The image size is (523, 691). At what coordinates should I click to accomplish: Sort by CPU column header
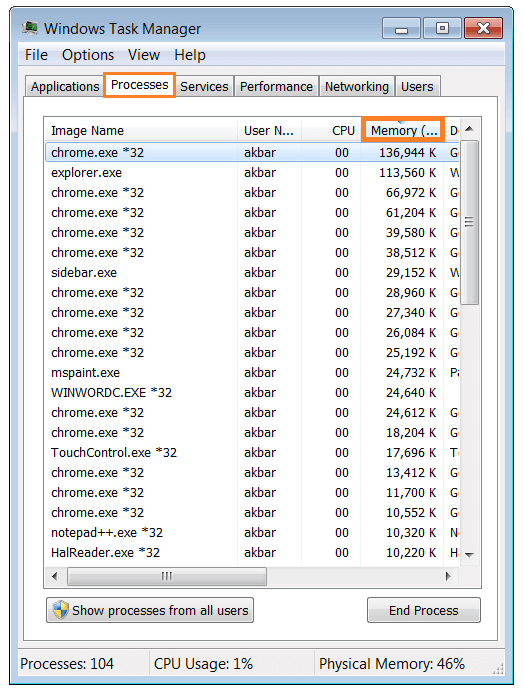(331, 130)
